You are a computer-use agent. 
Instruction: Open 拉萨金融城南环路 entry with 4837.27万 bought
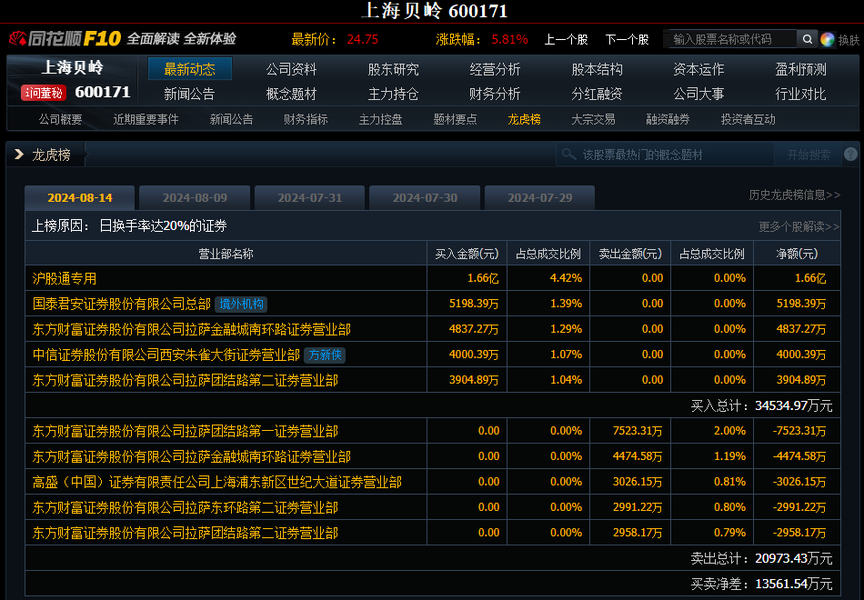click(x=192, y=329)
